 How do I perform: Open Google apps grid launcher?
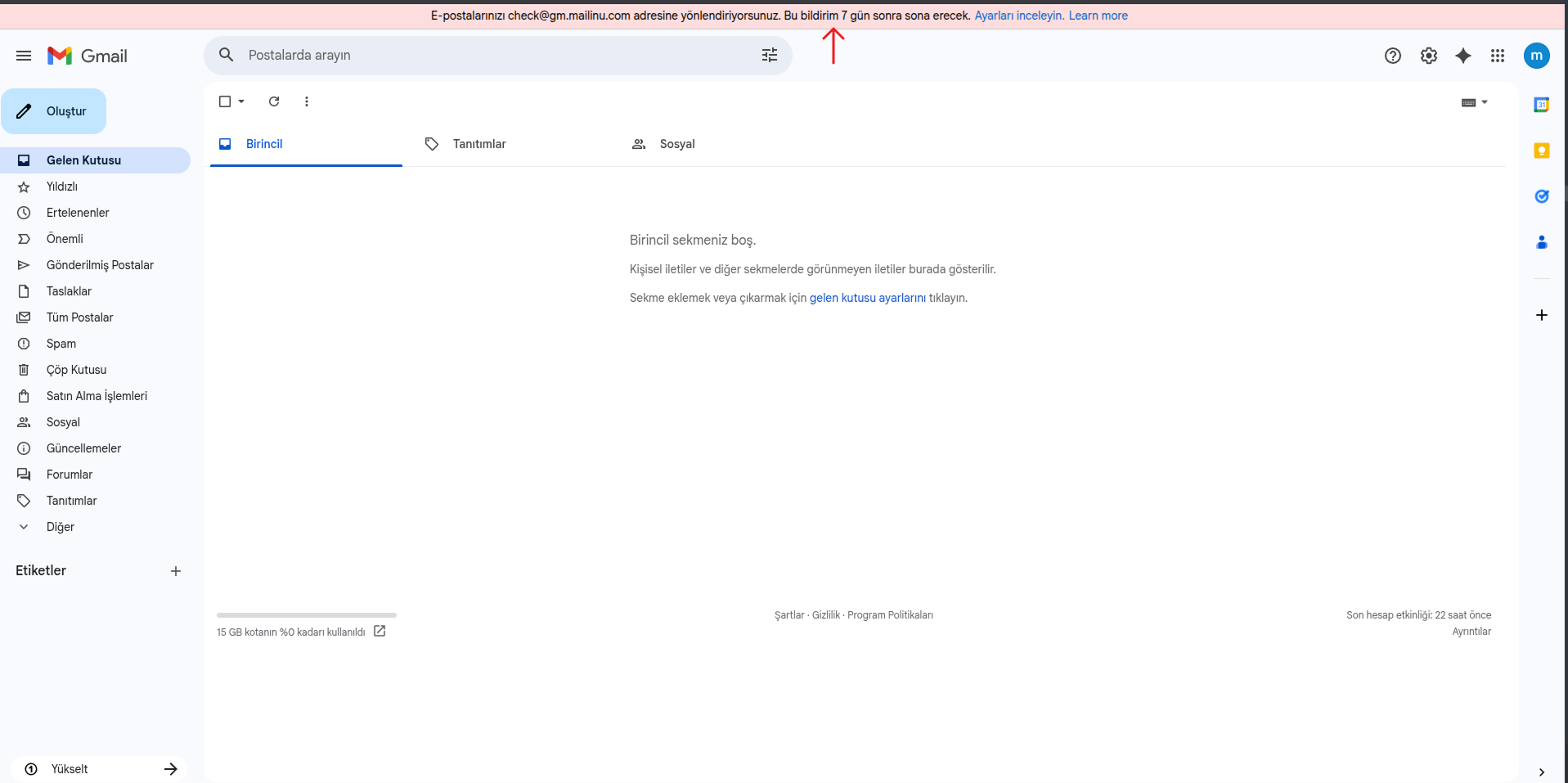1498,56
